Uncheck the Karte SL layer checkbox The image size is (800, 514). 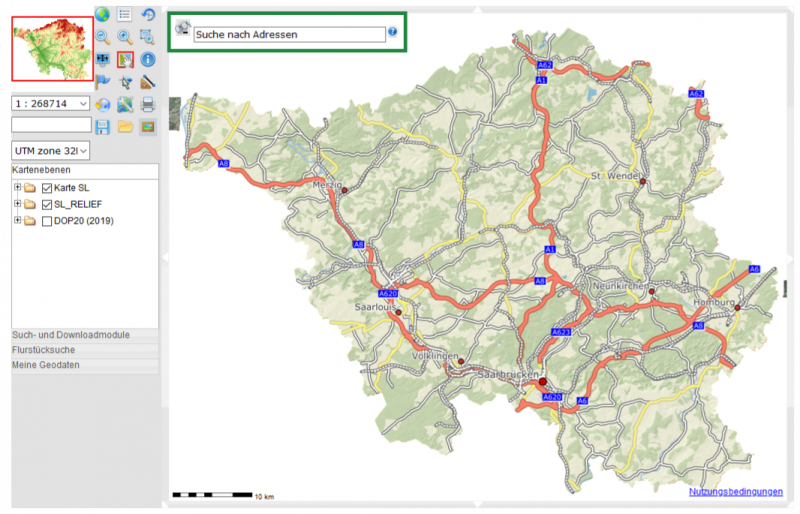[47, 188]
